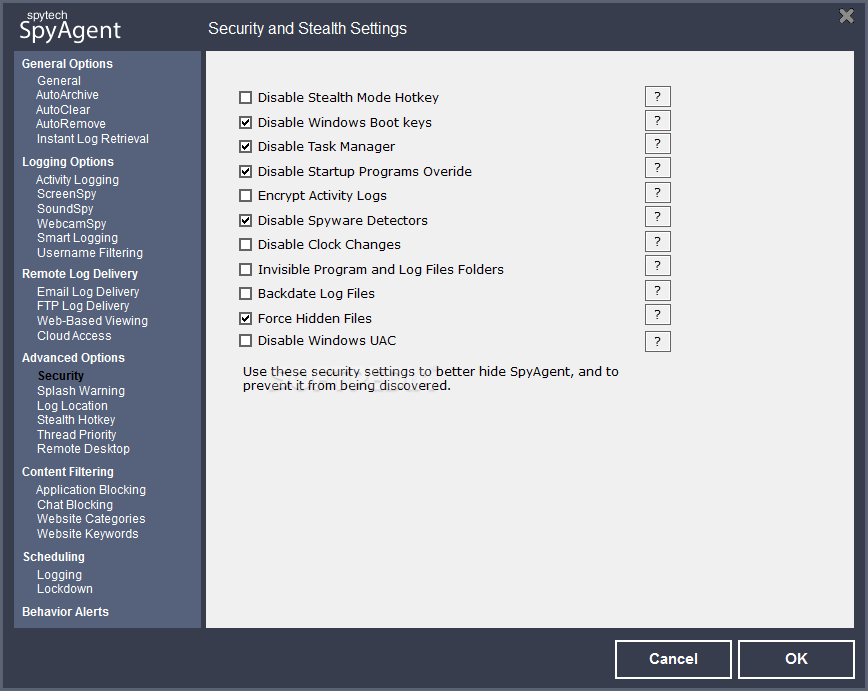
Task: Open help for Disable Startup Programs Overide
Action: pos(658,168)
